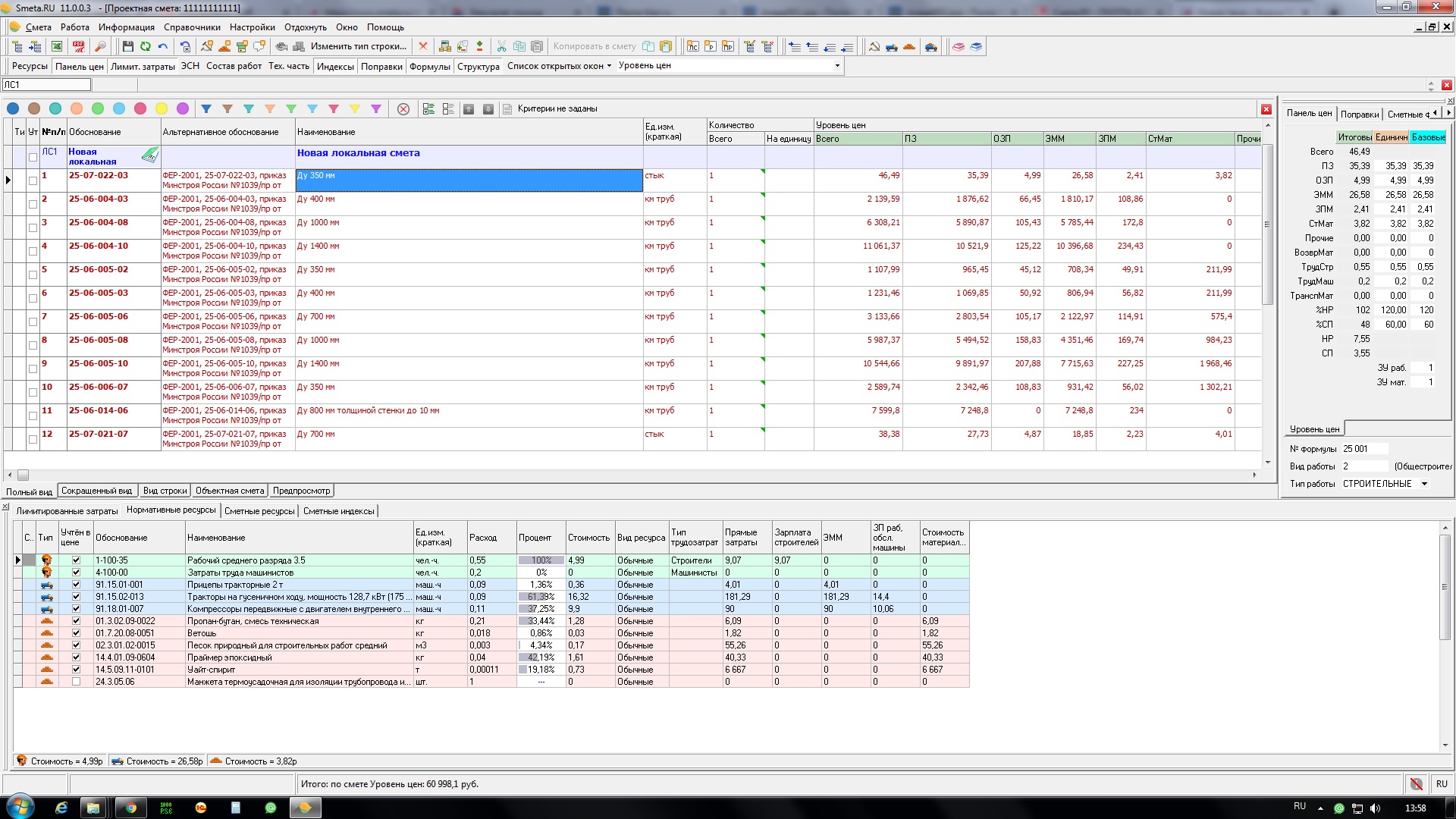Click the 'Изменить тип строки...' button
Screen dimensions: 1456x819
click(358, 47)
